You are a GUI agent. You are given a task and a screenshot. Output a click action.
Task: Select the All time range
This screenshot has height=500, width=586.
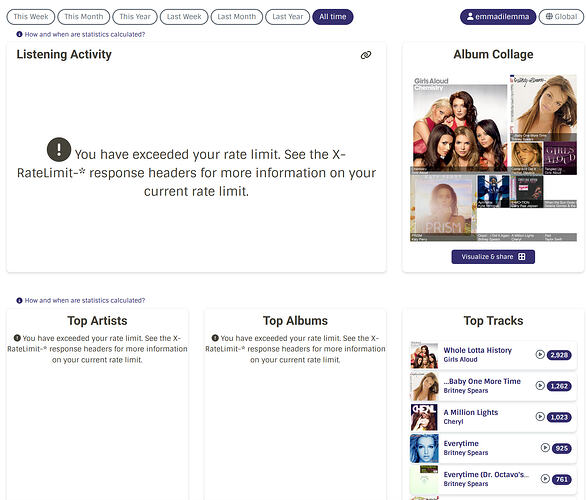pyautogui.click(x=333, y=17)
